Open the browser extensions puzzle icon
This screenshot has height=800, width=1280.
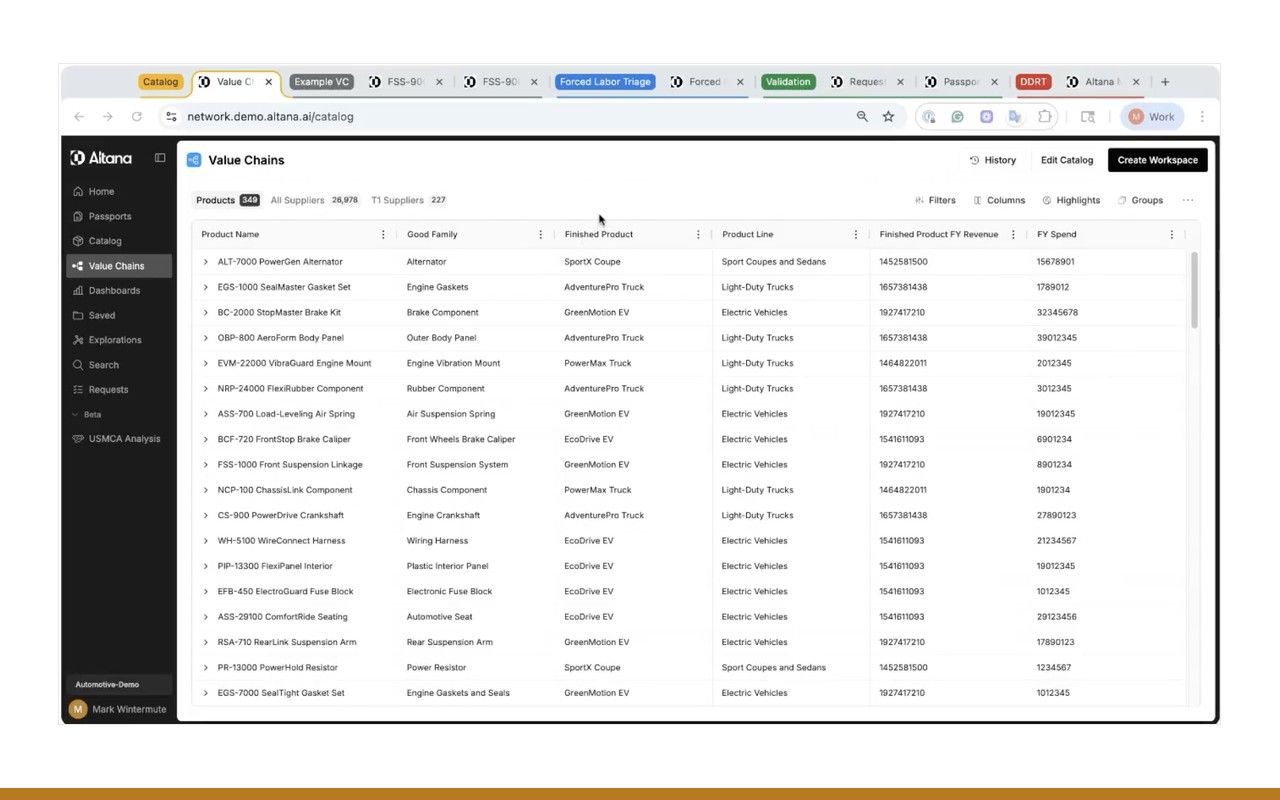tap(1045, 117)
